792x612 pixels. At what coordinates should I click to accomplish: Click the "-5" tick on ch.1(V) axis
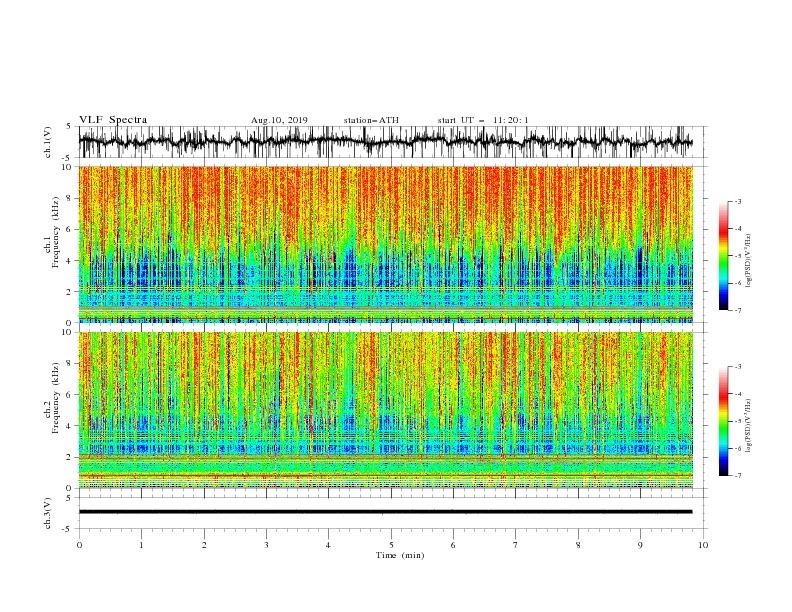(x=68, y=158)
